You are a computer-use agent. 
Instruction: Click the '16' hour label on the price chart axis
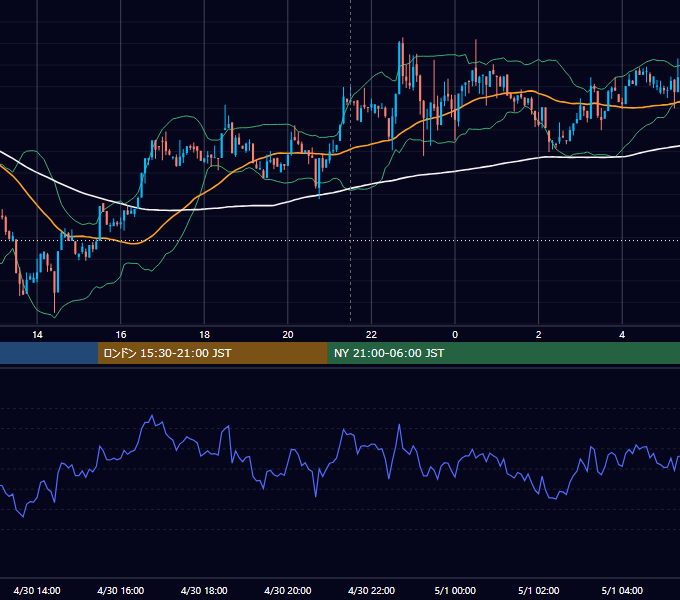(x=121, y=335)
